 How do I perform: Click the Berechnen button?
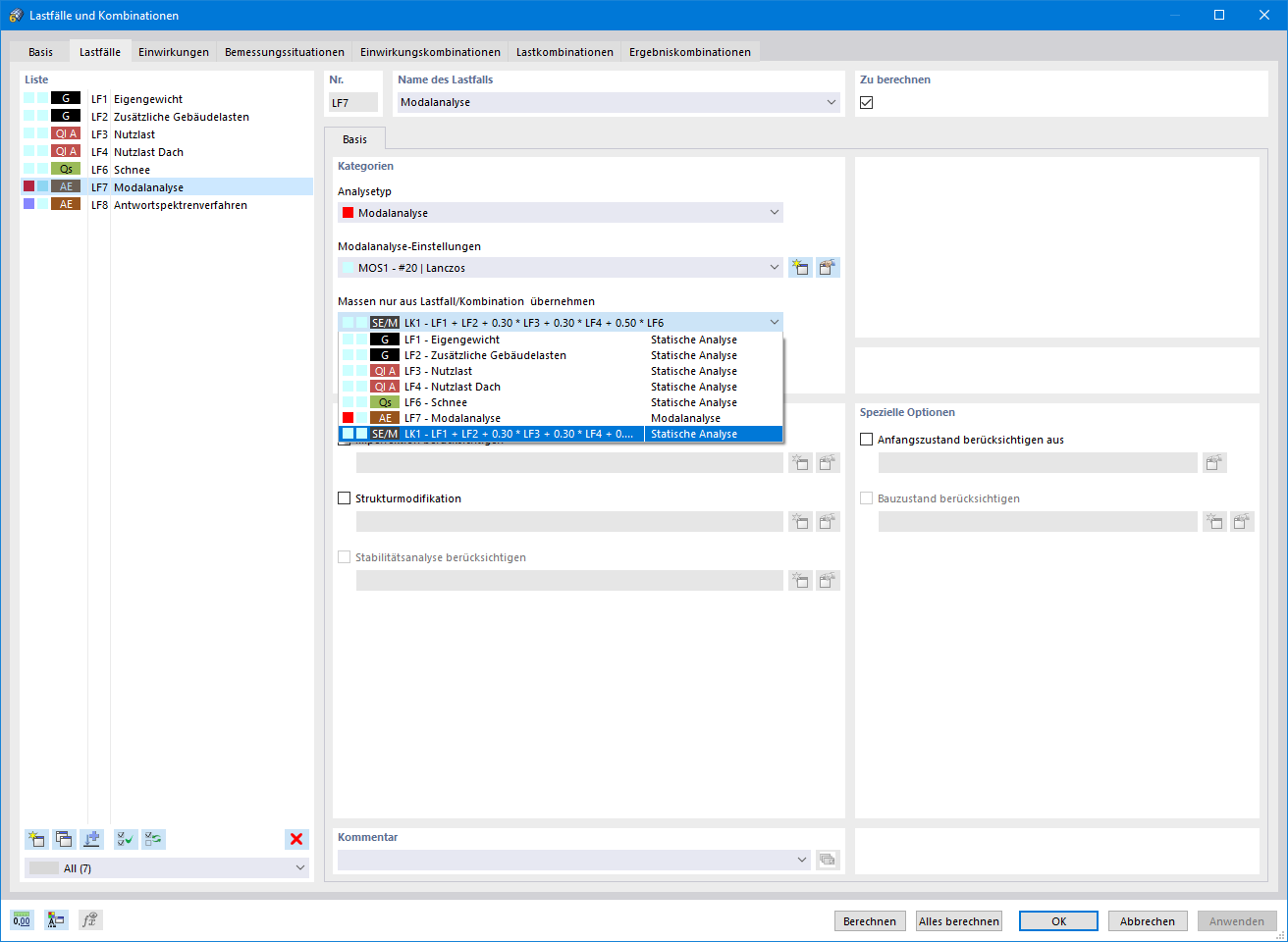tap(870, 920)
